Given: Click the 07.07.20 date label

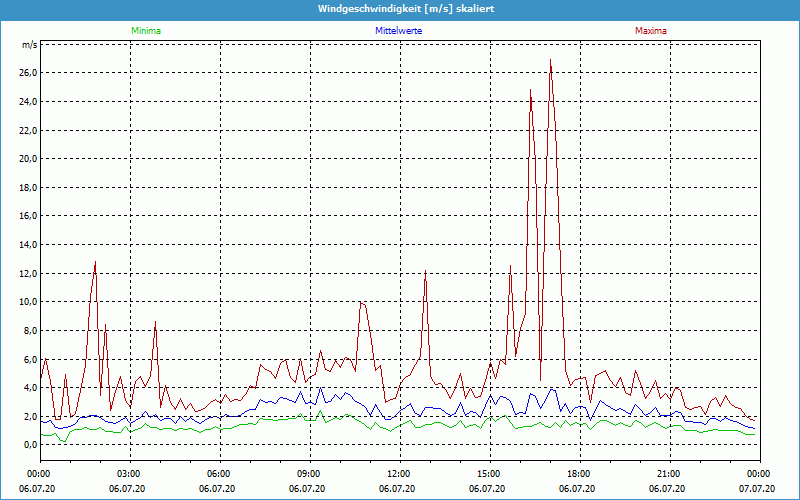Looking at the screenshot, I should coord(757,489).
